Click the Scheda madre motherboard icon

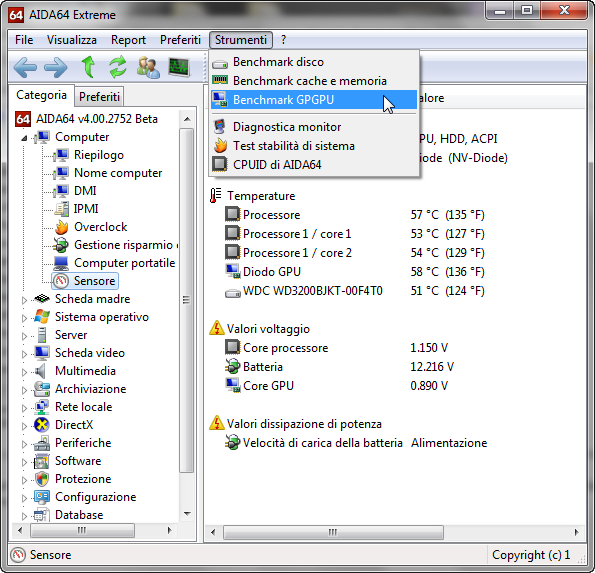42,299
